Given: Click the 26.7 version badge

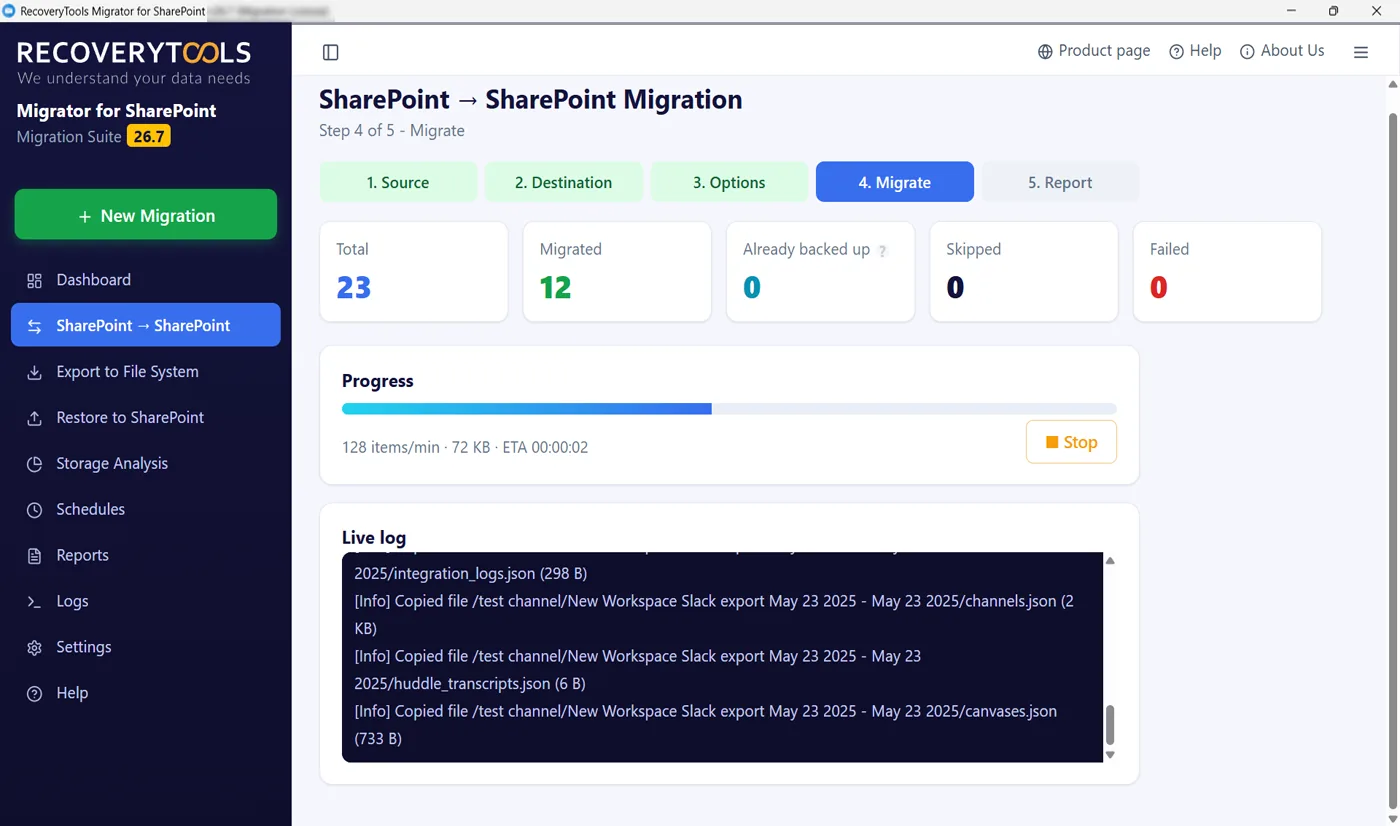Looking at the screenshot, I should [149, 136].
